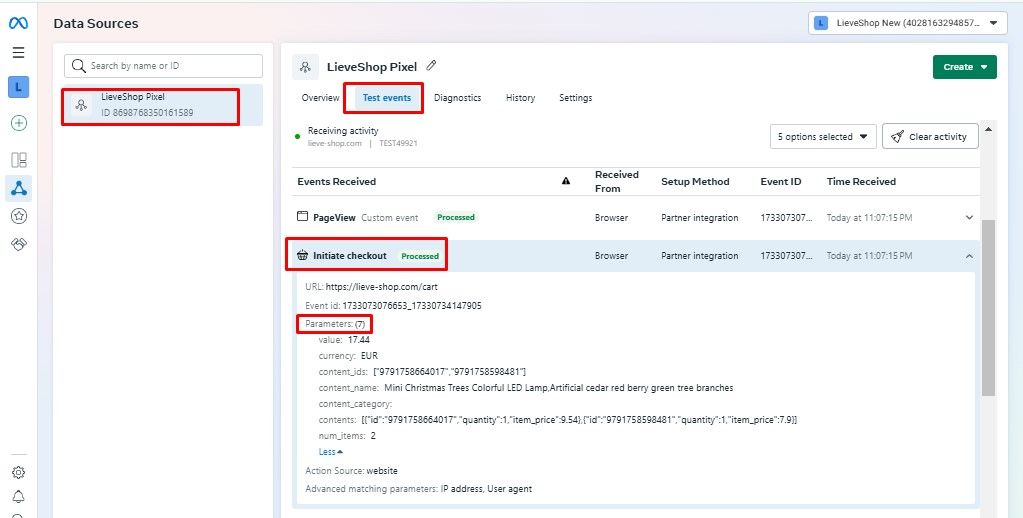The height and width of the screenshot is (518, 1023).
Task: Select the blue L account avatar
Action: tap(18, 87)
